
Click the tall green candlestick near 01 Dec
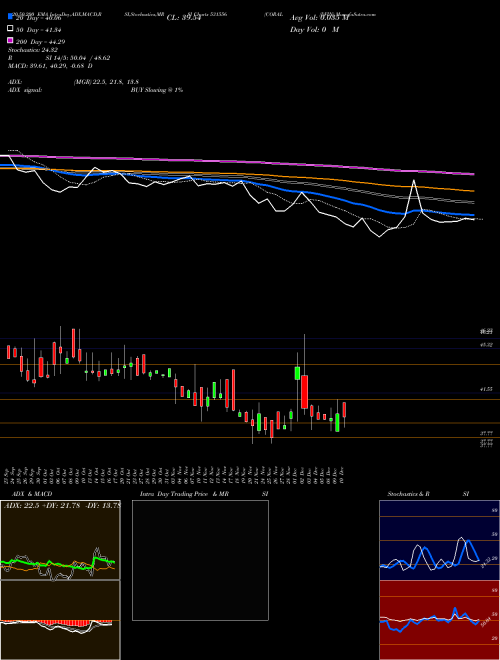(297, 373)
